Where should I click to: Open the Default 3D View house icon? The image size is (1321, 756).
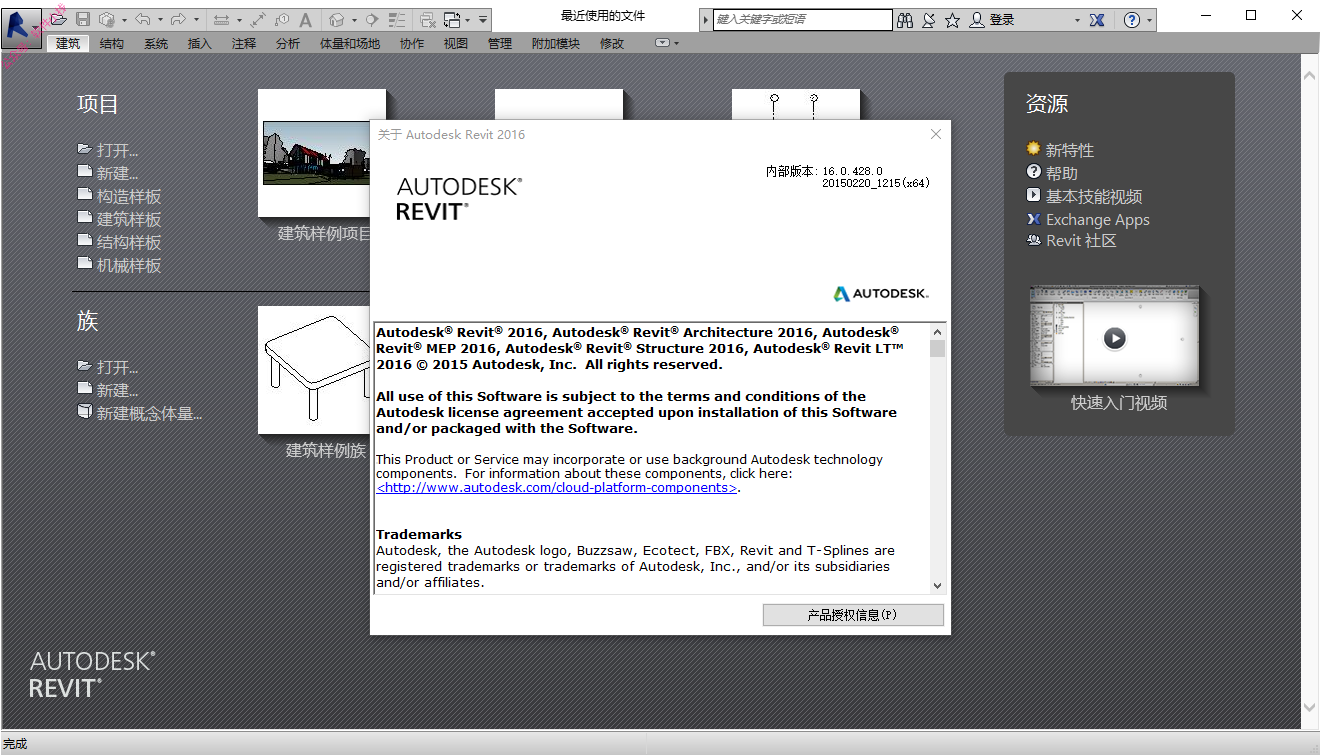336,19
